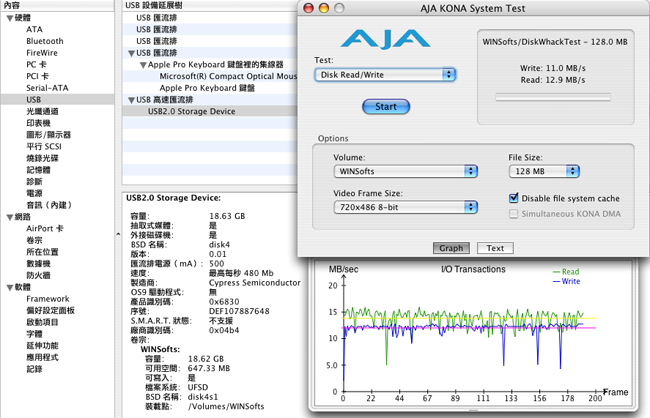Select PCI 卡 in the hardware list
The height and width of the screenshot is (418, 650).
38,76
